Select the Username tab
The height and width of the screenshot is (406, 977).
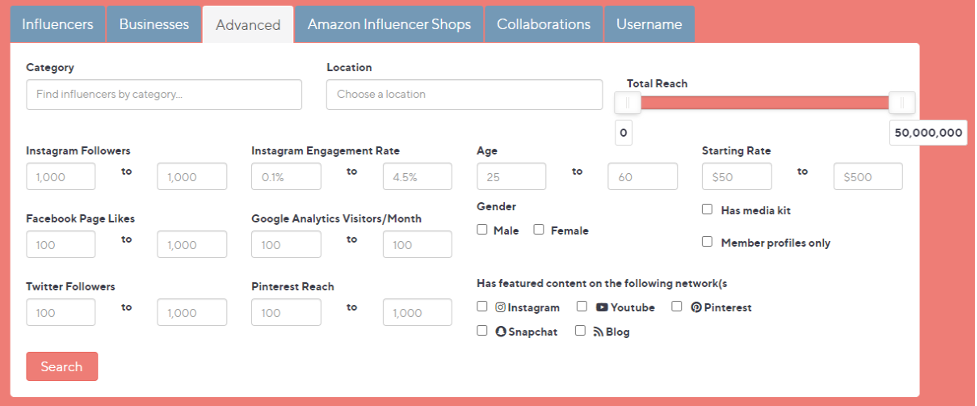pos(649,24)
